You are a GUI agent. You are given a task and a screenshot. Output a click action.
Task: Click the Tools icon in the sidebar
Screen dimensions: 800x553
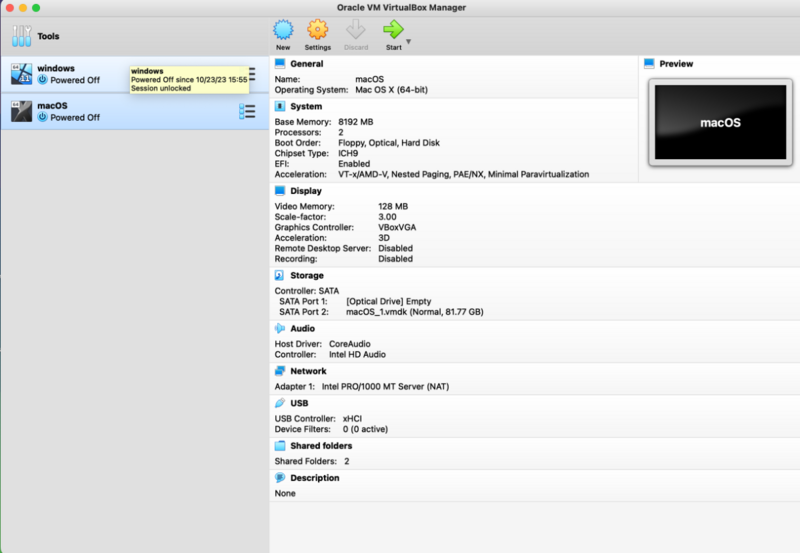[21, 37]
